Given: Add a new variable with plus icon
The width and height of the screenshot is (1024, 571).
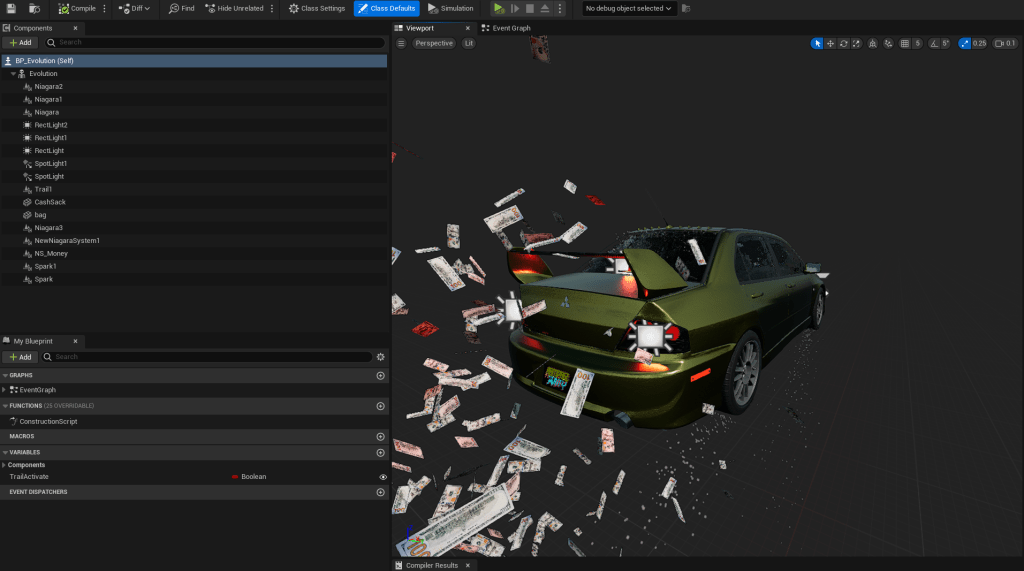Looking at the screenshot, I should [x=380, y=452].
